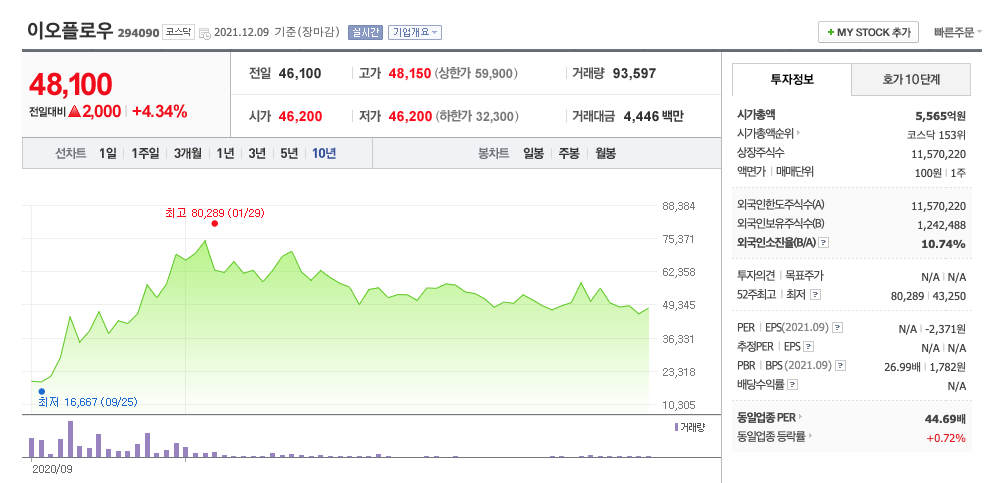The image size is (998, 483).
Task: Click the stock name 이오플로우
Action: click(x=70, y=31)
